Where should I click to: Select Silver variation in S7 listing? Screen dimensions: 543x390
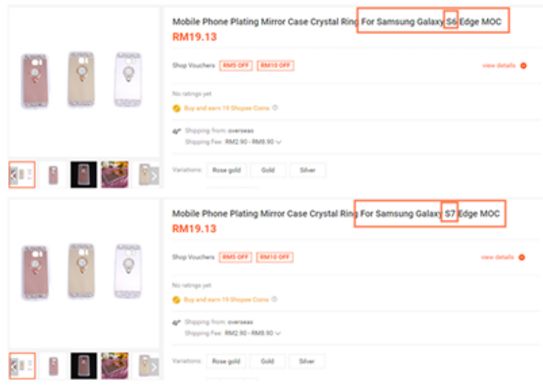coord(306,361)
